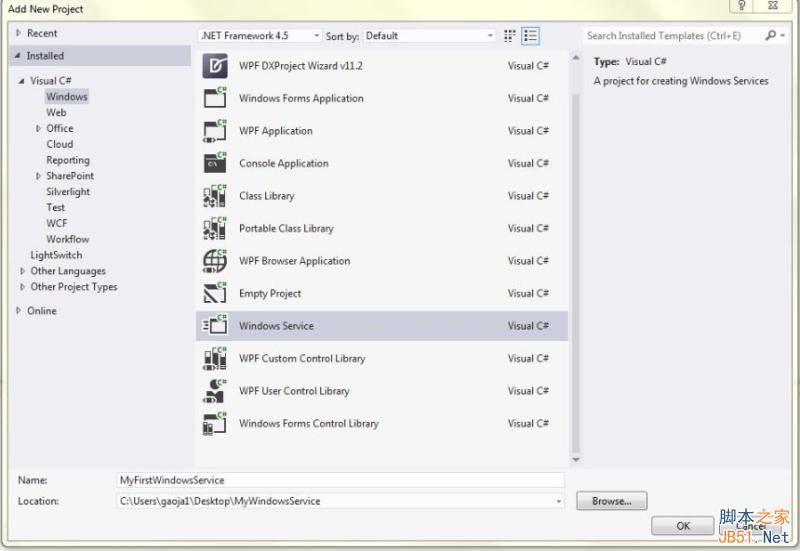Select the Windows Forms Control Library name
Screen dimensions: 800x551
click(x=309, y=423)
